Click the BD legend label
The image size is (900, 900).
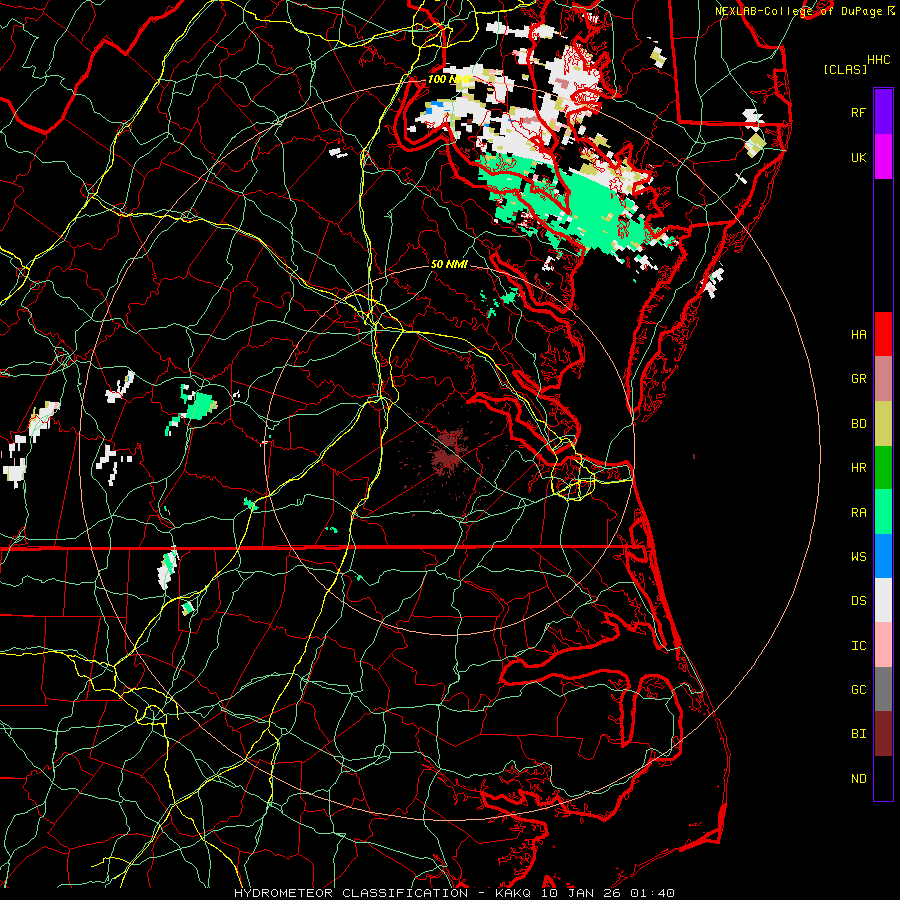pyautogui.click(x=858, y=424)
